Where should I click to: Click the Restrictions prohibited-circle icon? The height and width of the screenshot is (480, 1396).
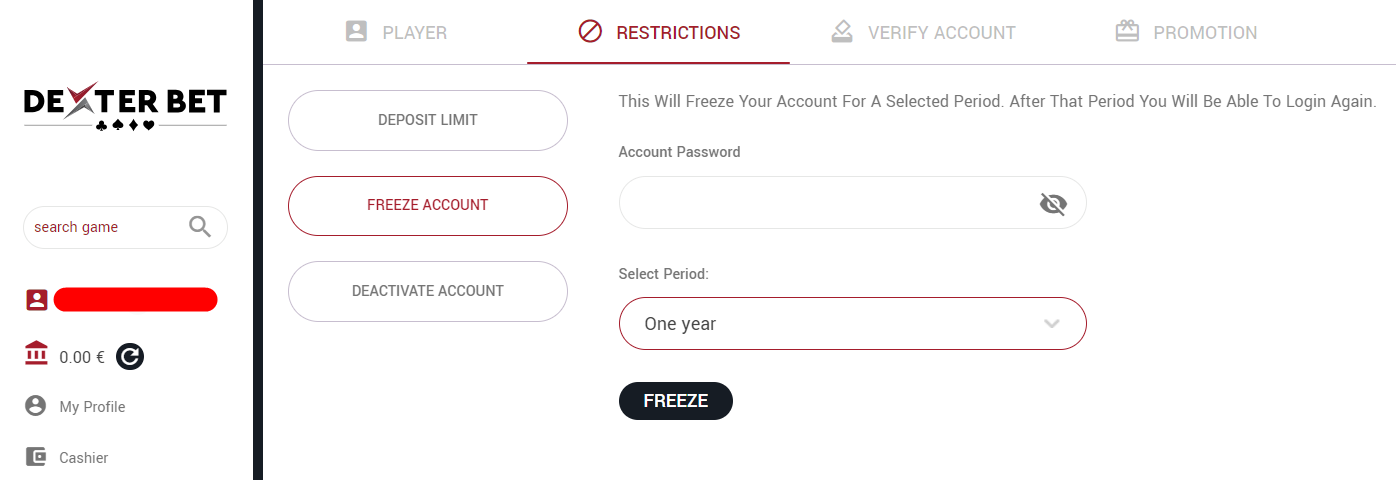pos(590,32)
